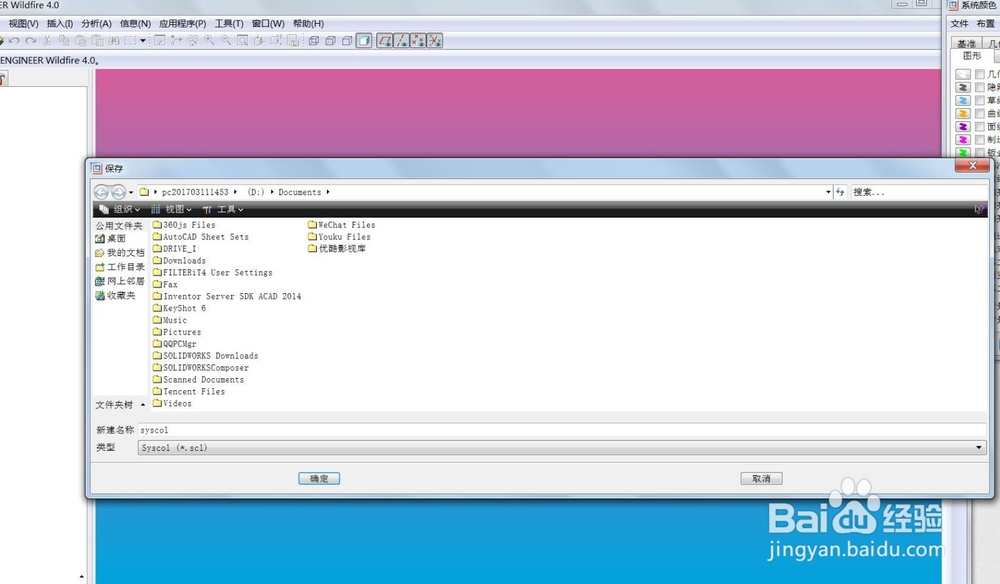
Task: Click the light blue color swatch
Action: click(963, 101)
